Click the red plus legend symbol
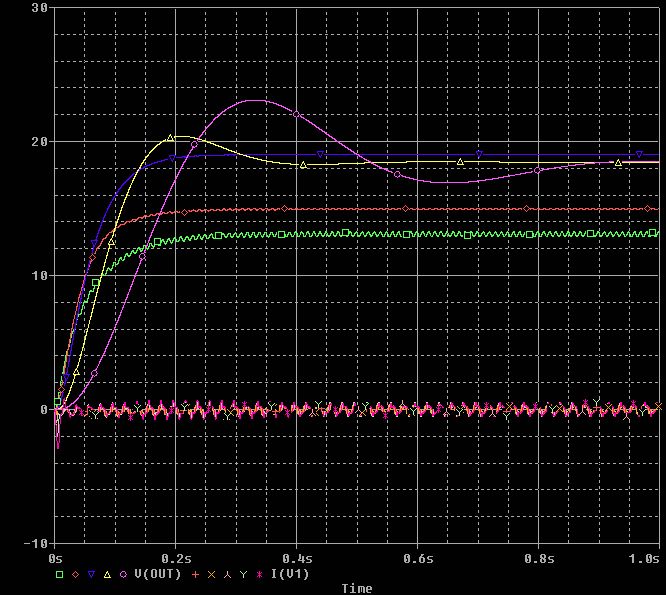The width and height of the screenshot is (666, 595). (x=195, y=575)
